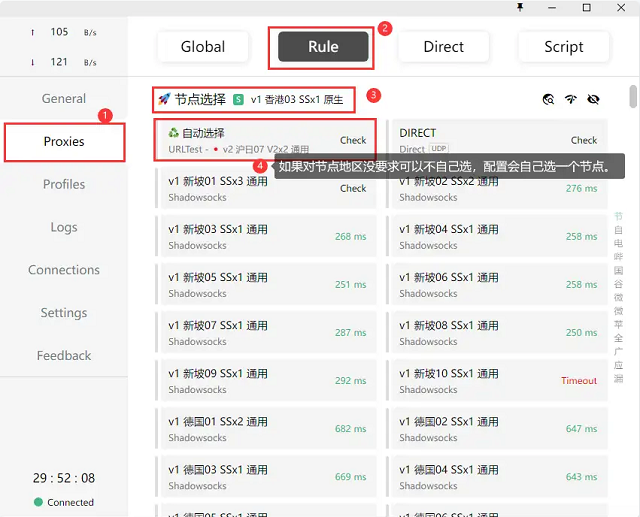Pin window with the pushpin icon
The image size is (640, 517).
(x=520, y=7)
